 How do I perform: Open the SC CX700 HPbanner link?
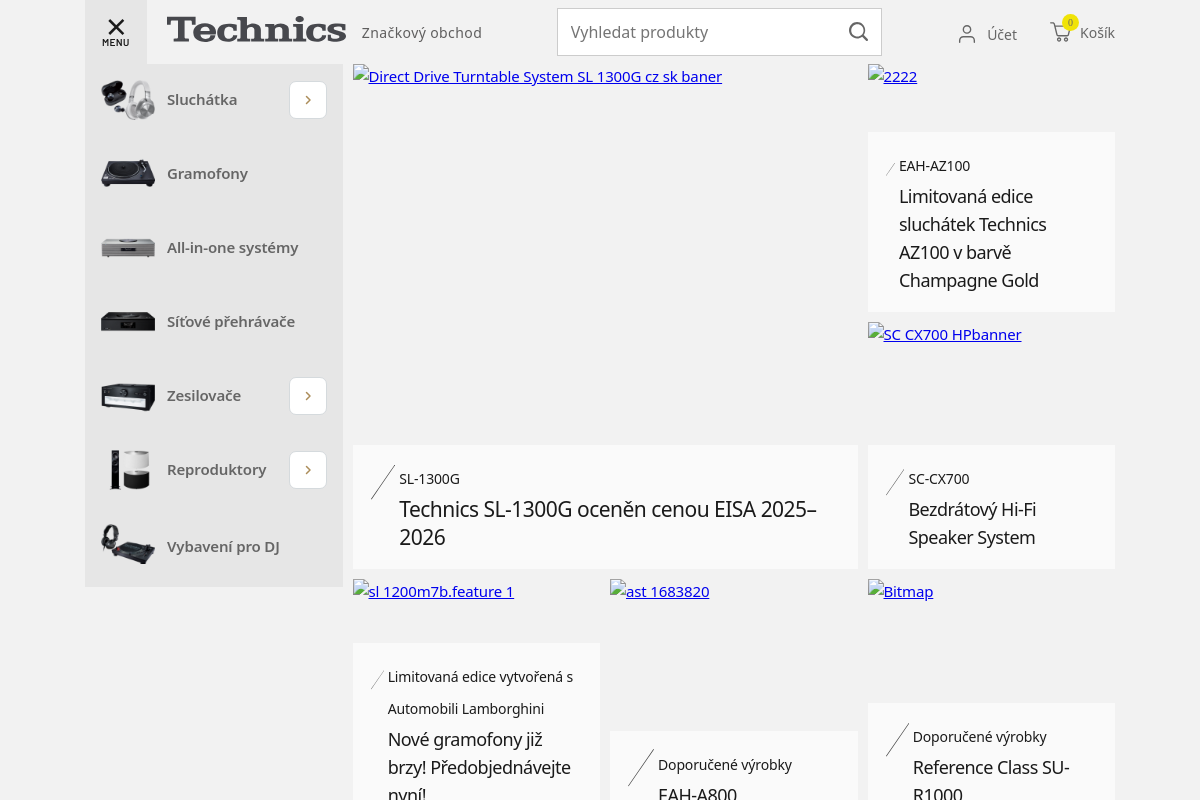click(945, 334)
